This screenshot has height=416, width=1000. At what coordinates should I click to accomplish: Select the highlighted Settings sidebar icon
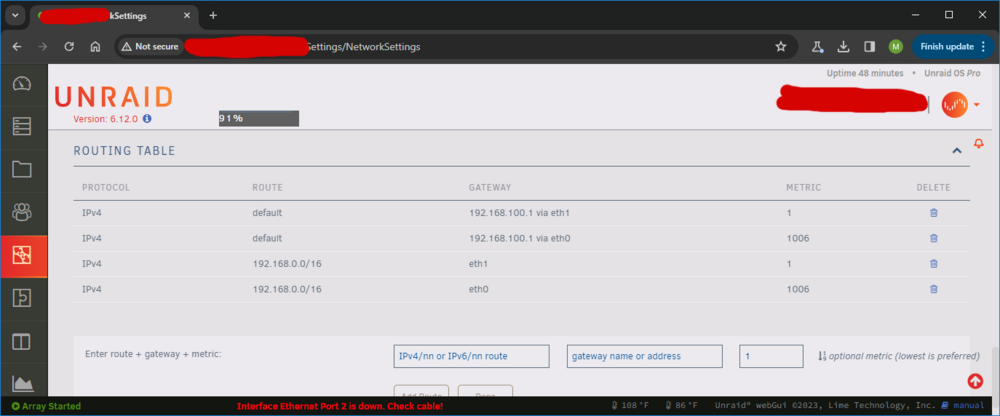pyautogui.click(x=22, y=255)
